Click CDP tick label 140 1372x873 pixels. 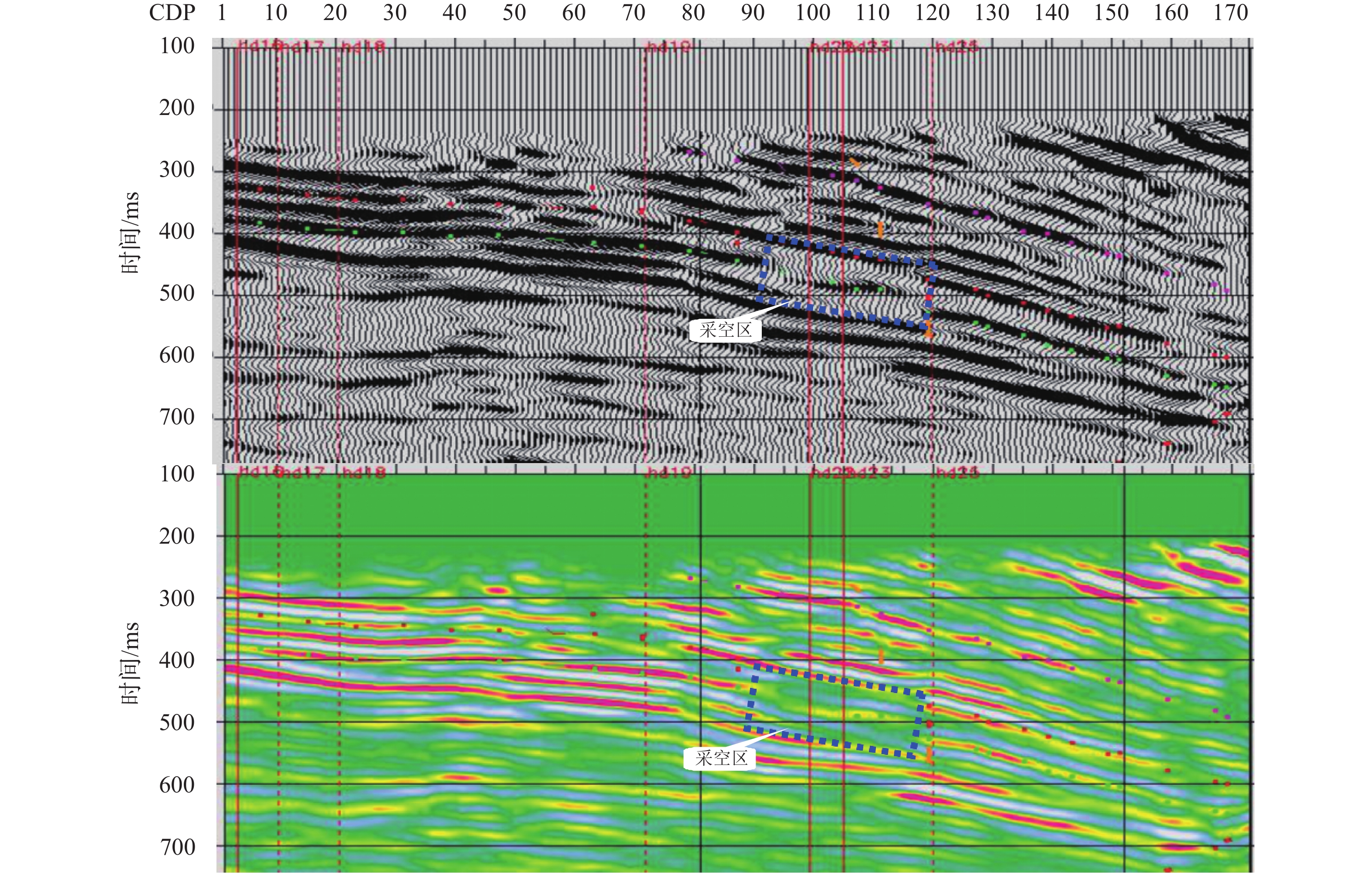tap(1052, 13)
